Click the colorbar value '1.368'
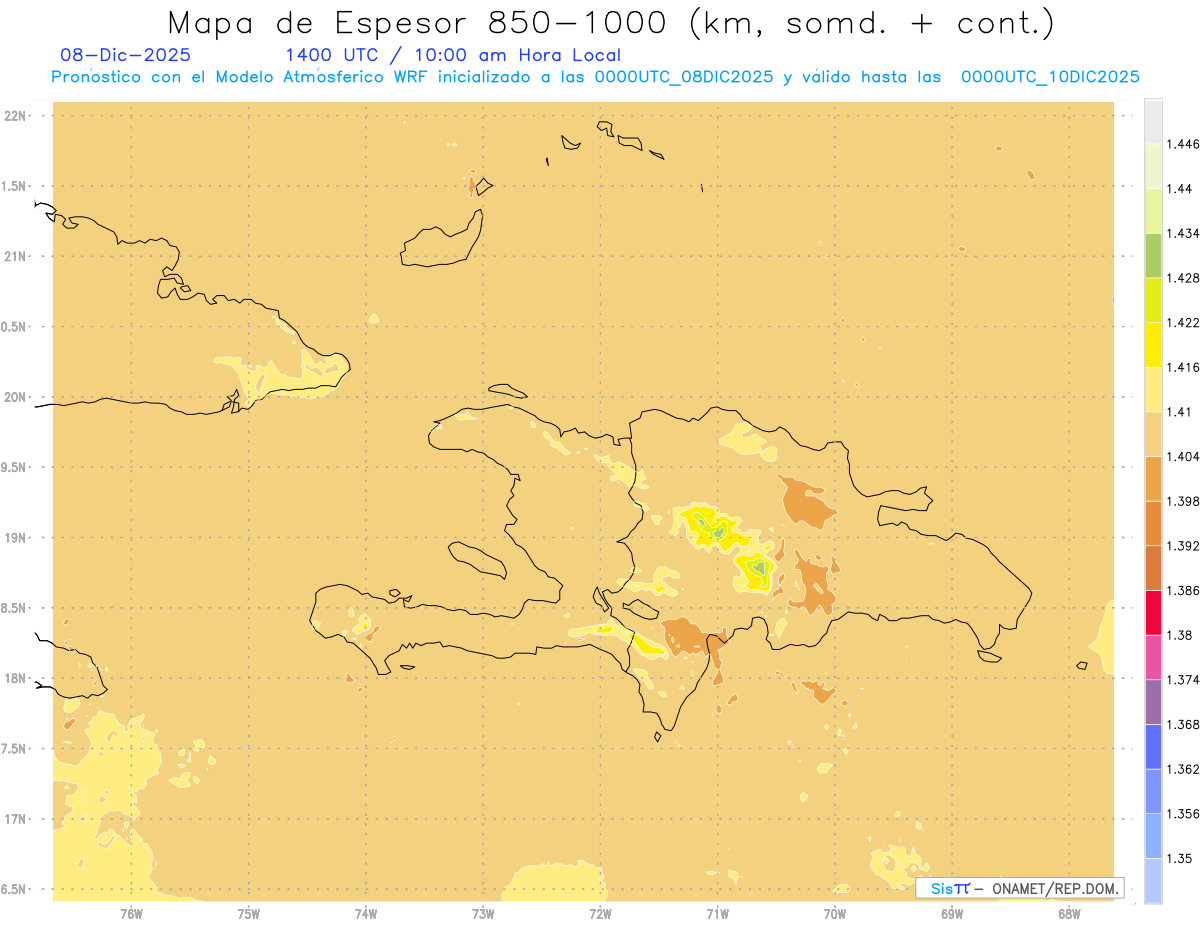 click(x=1183, y=724)
